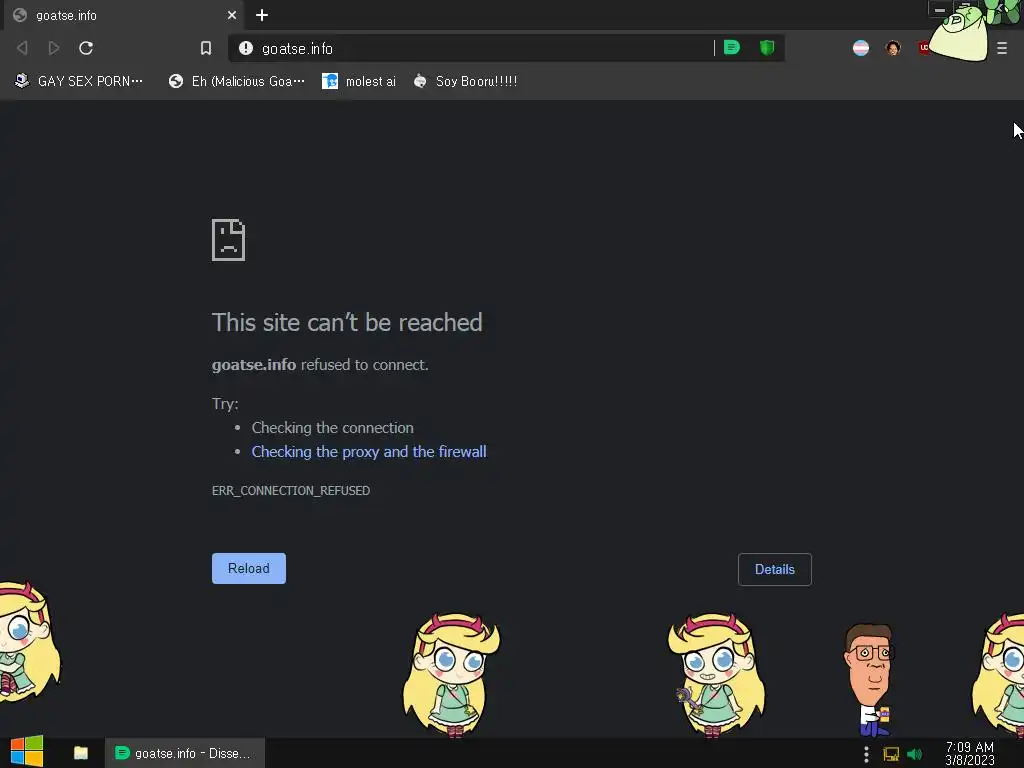The width and height of the screenshot is (1024, 768).
Task: Click the network tray icon
Action: pyautogui.click(x=891, y=754)
